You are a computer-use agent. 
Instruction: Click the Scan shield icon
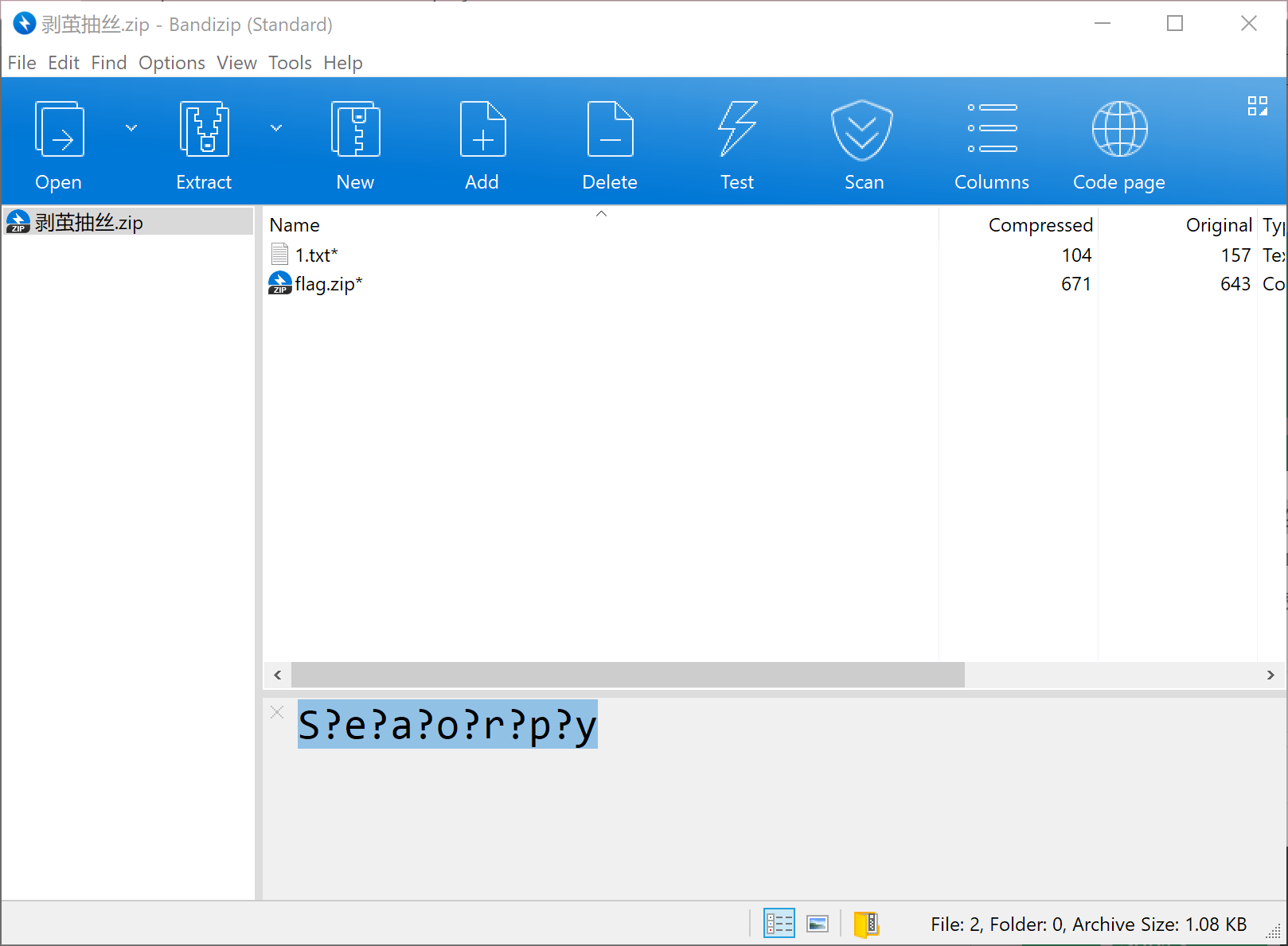coord(862,130)
